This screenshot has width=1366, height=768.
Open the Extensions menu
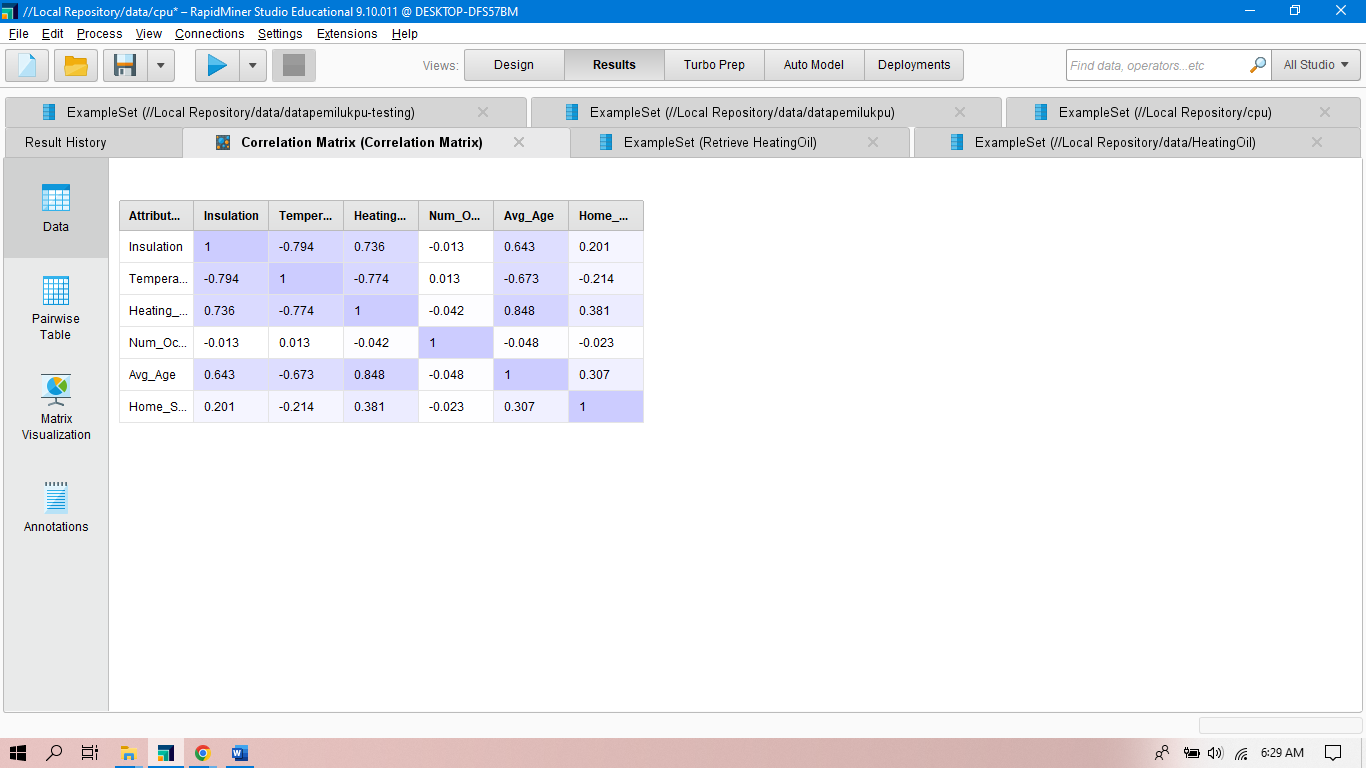(346, 33)
